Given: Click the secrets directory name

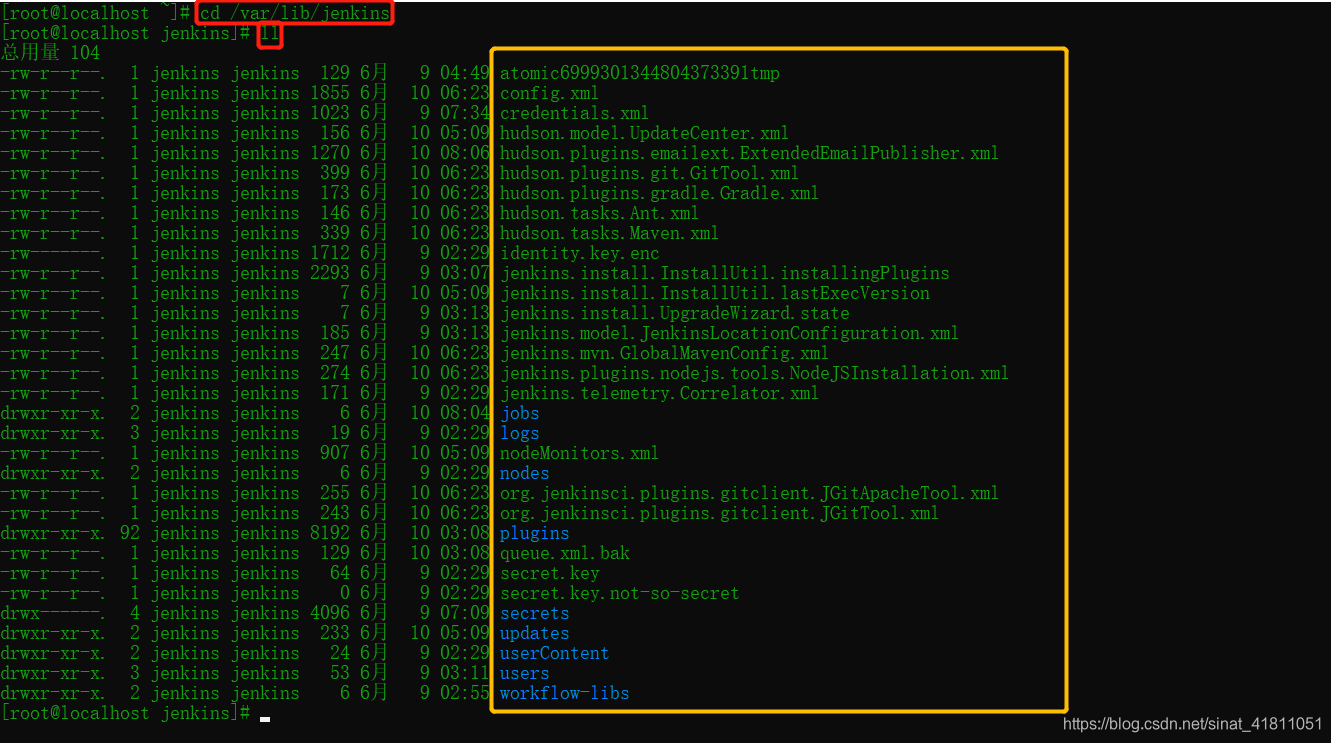Looking at the screenshot, I should tap(535, 613).
